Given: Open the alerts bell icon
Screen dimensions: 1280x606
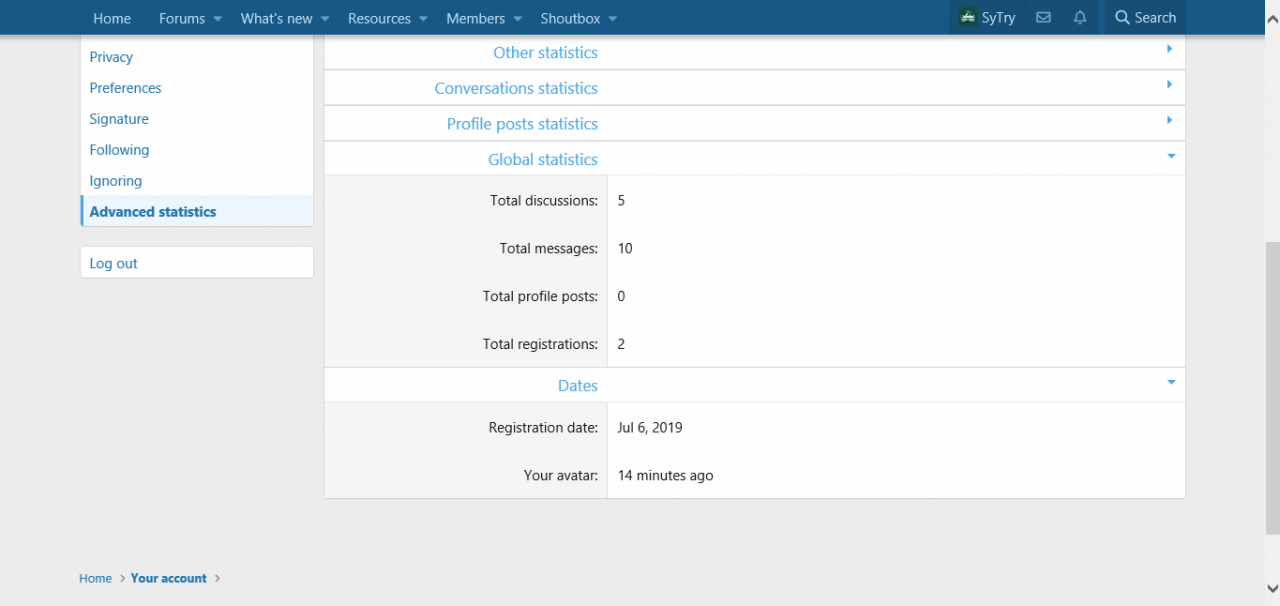Looking at the screenshot, I should click(x=1080, y=18).
